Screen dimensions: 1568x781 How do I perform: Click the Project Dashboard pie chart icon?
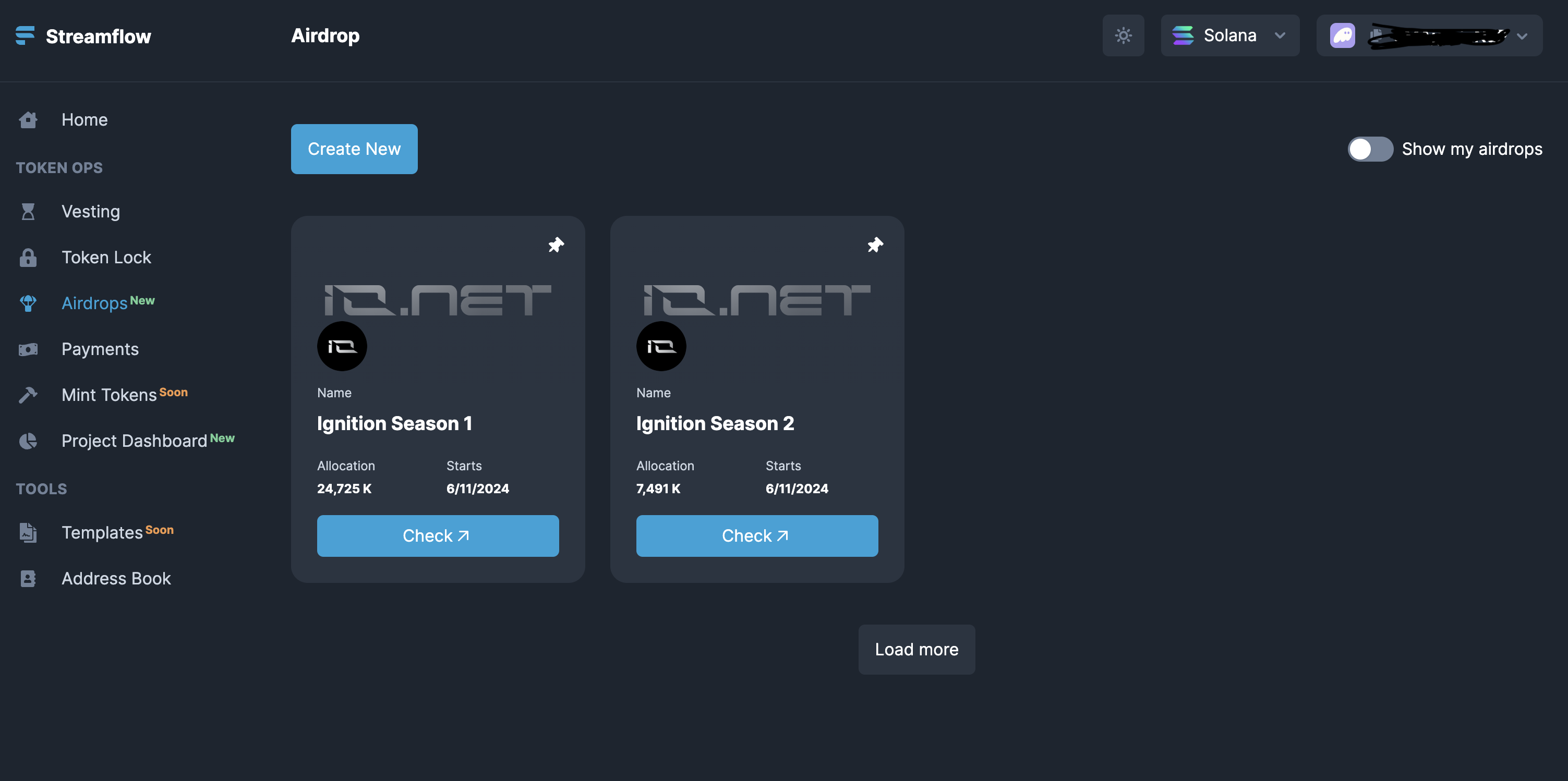pyautogui.click(x=28, y=441)
